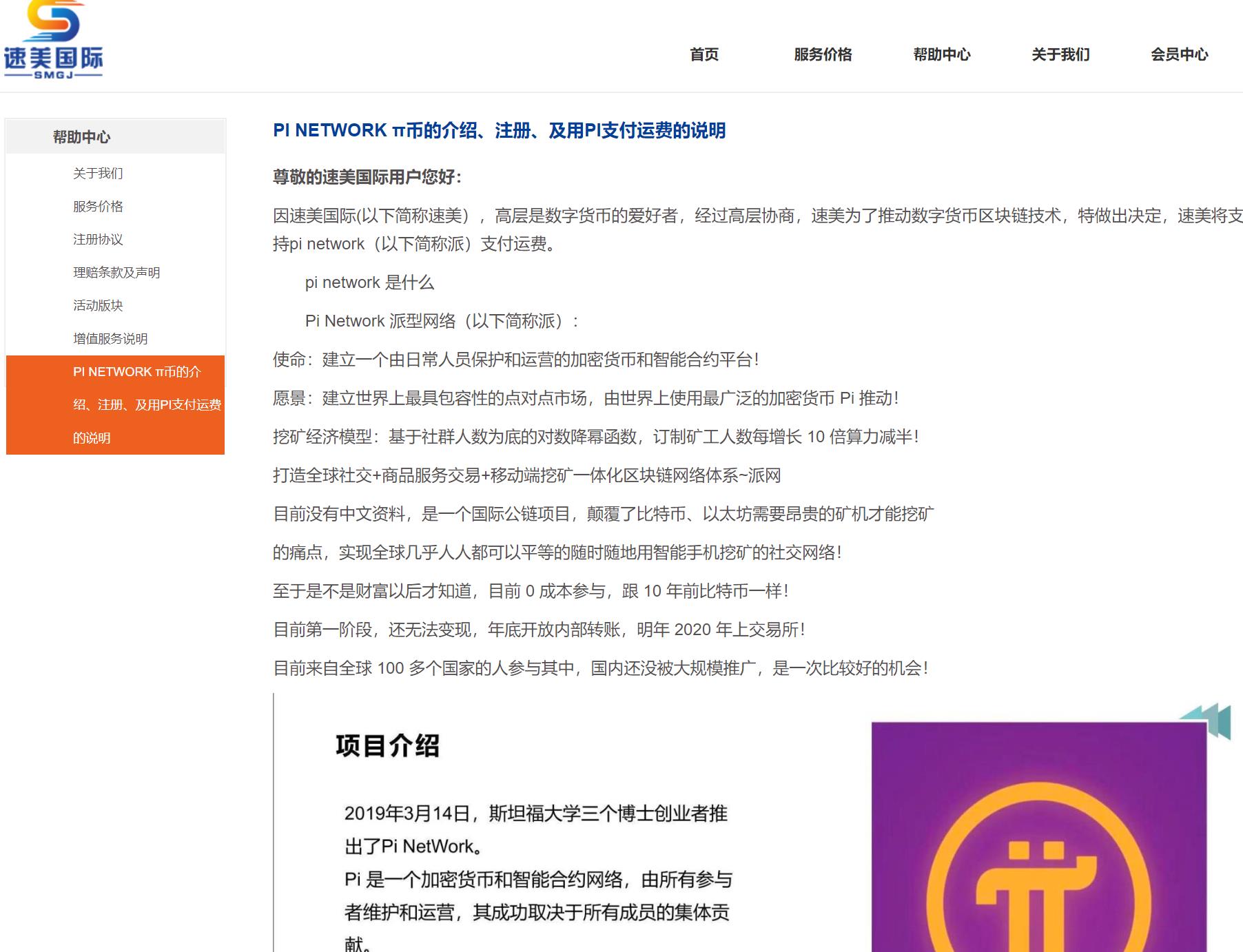Click the 愿景 paragraph line
The image size is (1243, 952).
[x=586, y=398]
